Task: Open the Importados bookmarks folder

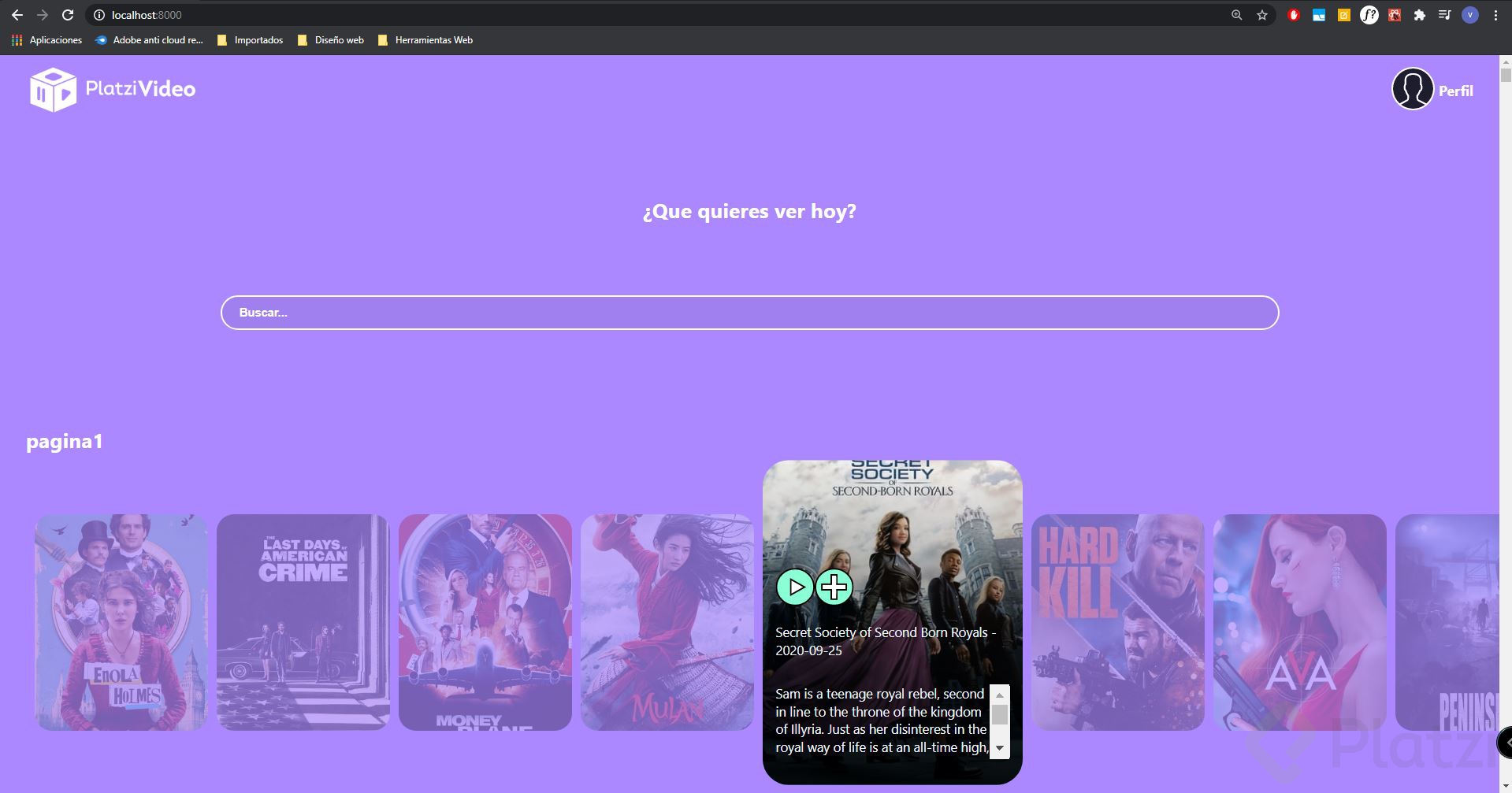Action: 251,40
